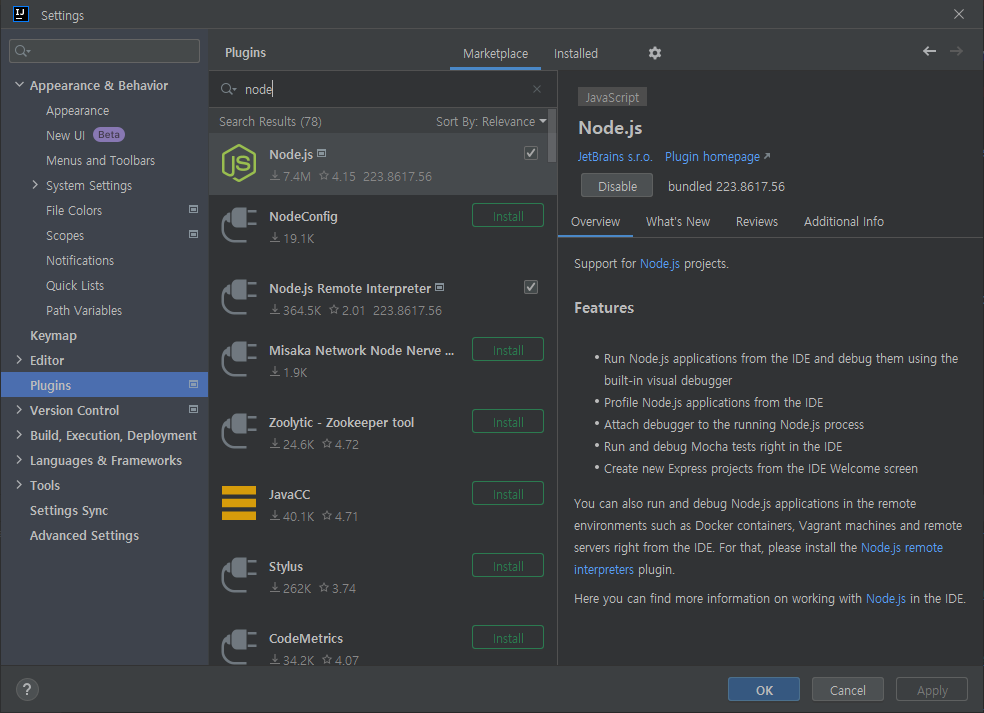Click the Zoolytic plugin icon

[238, 431]
